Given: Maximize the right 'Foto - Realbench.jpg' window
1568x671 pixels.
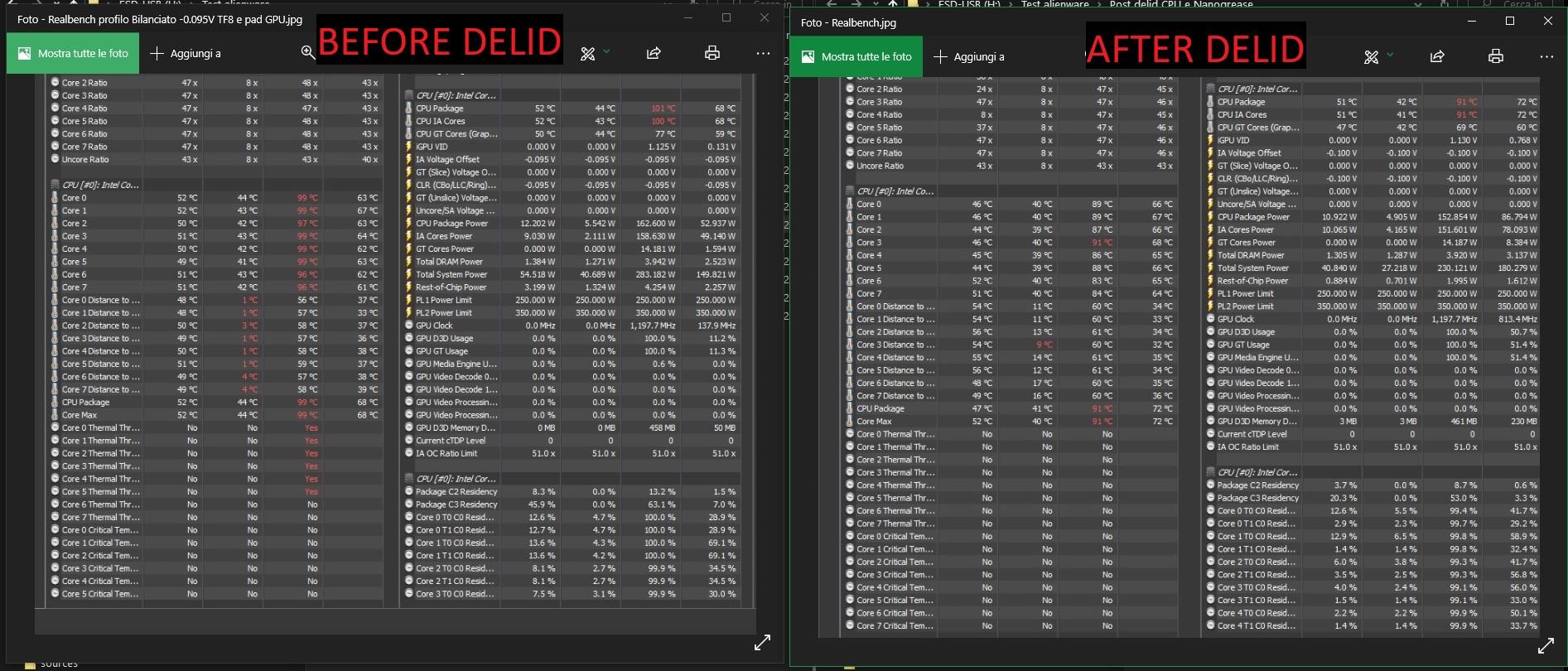Looking at the screenshot, I should [x=1510, y=22].
